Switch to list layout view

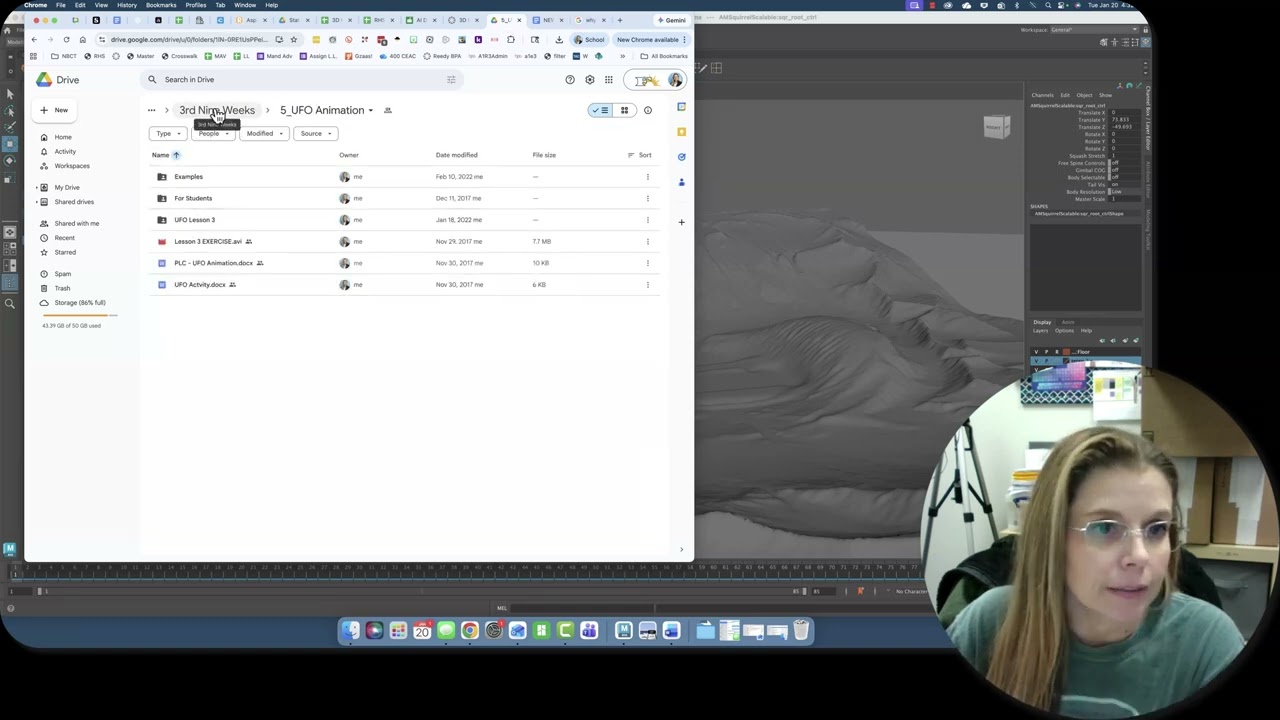pos(600,110)
